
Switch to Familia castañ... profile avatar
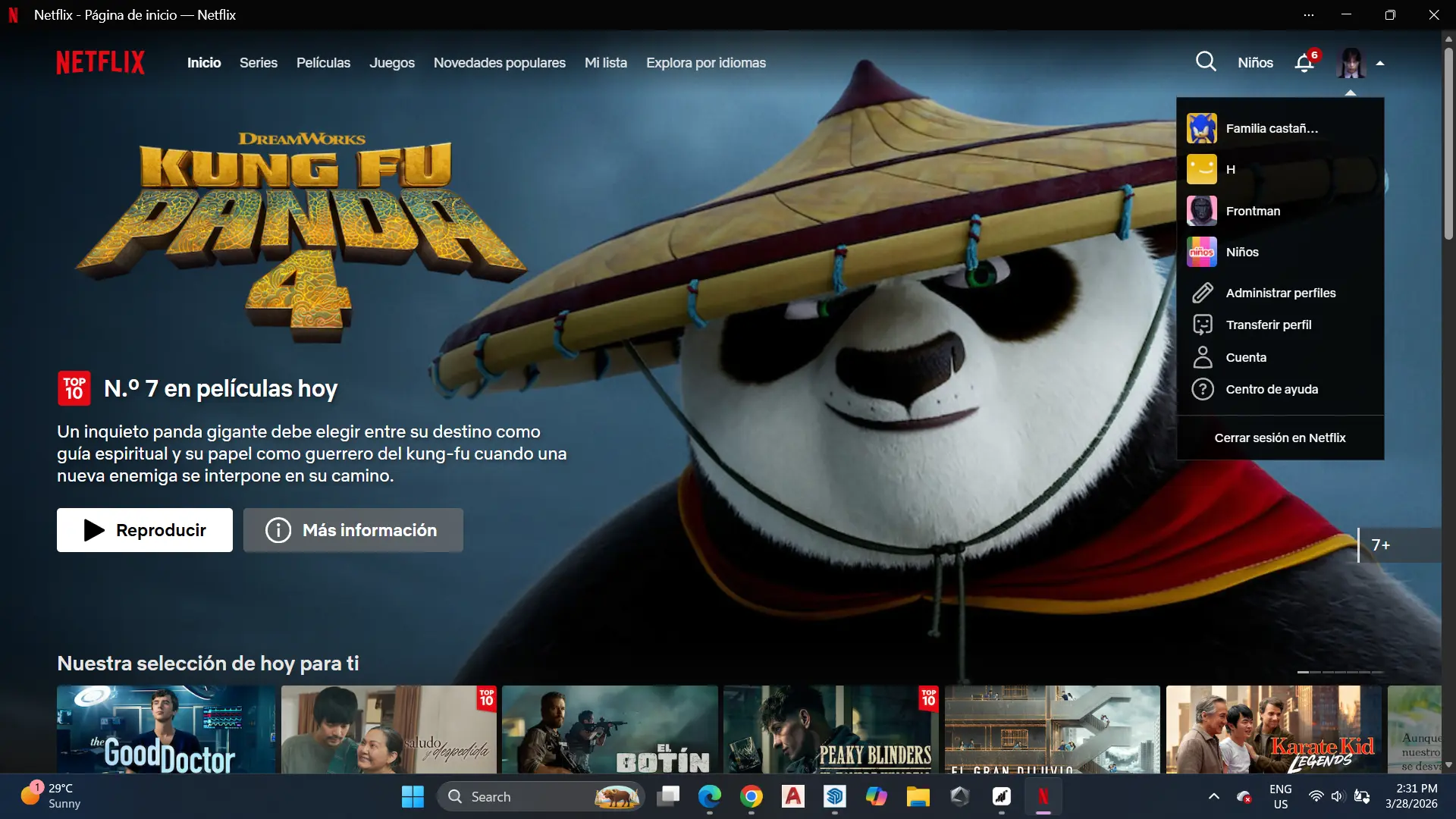[x=1202, y=128]
